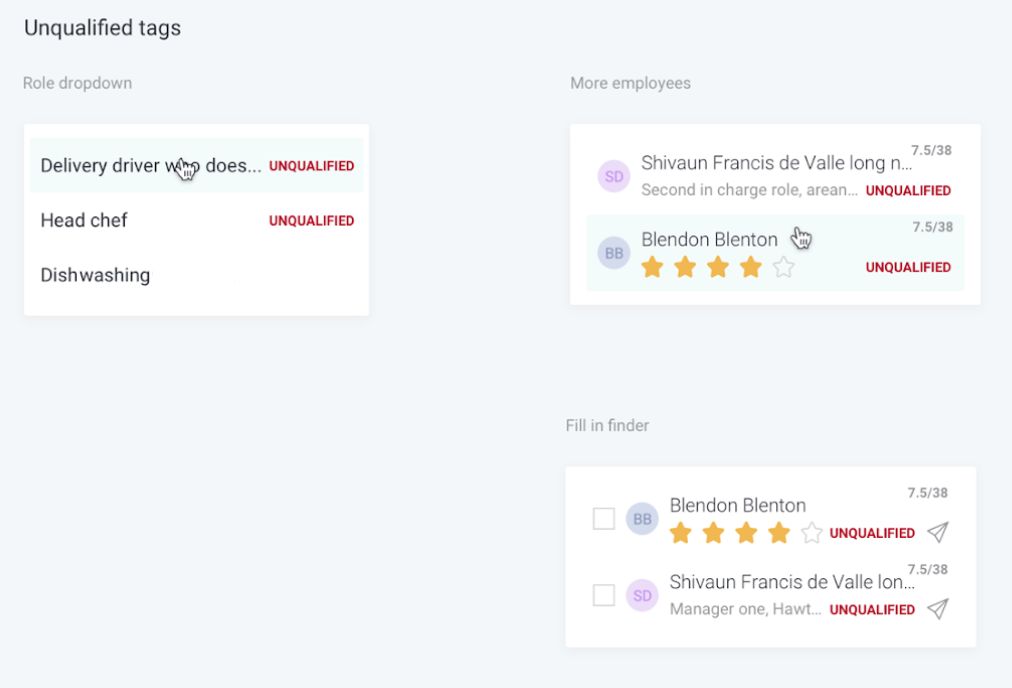The width and height of the screenshot is (1012, 688).
Task: Select the Delivery driver role option
Action: (196, 165)
